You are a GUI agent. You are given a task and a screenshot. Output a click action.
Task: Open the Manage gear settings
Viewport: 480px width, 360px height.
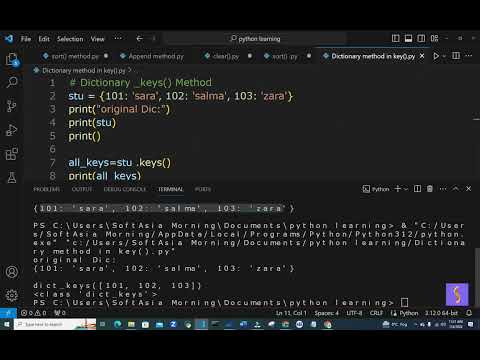click(x=12, y=295)
